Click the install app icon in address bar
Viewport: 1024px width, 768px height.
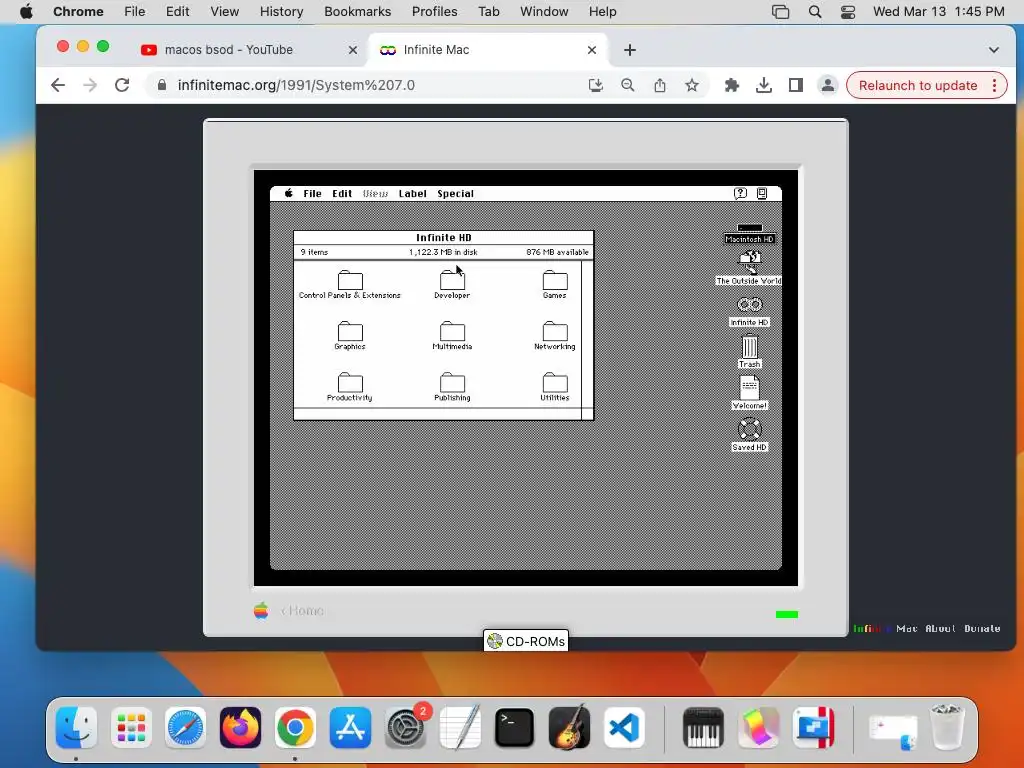(596, 85)
